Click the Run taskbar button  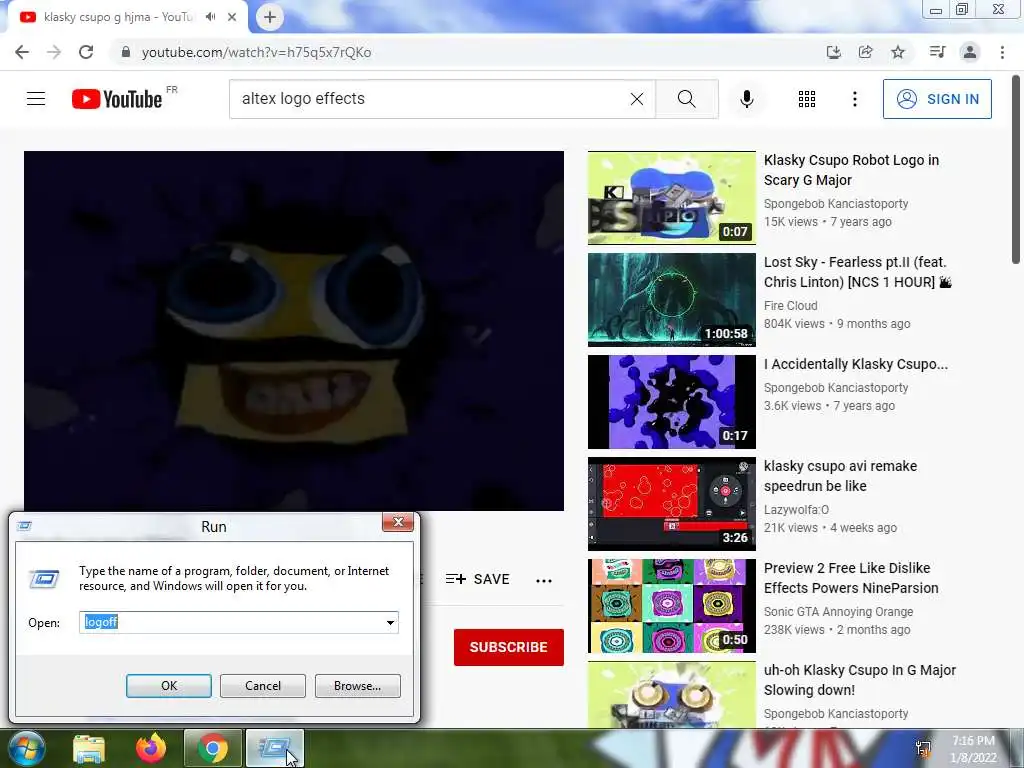[x=275, y=748]
